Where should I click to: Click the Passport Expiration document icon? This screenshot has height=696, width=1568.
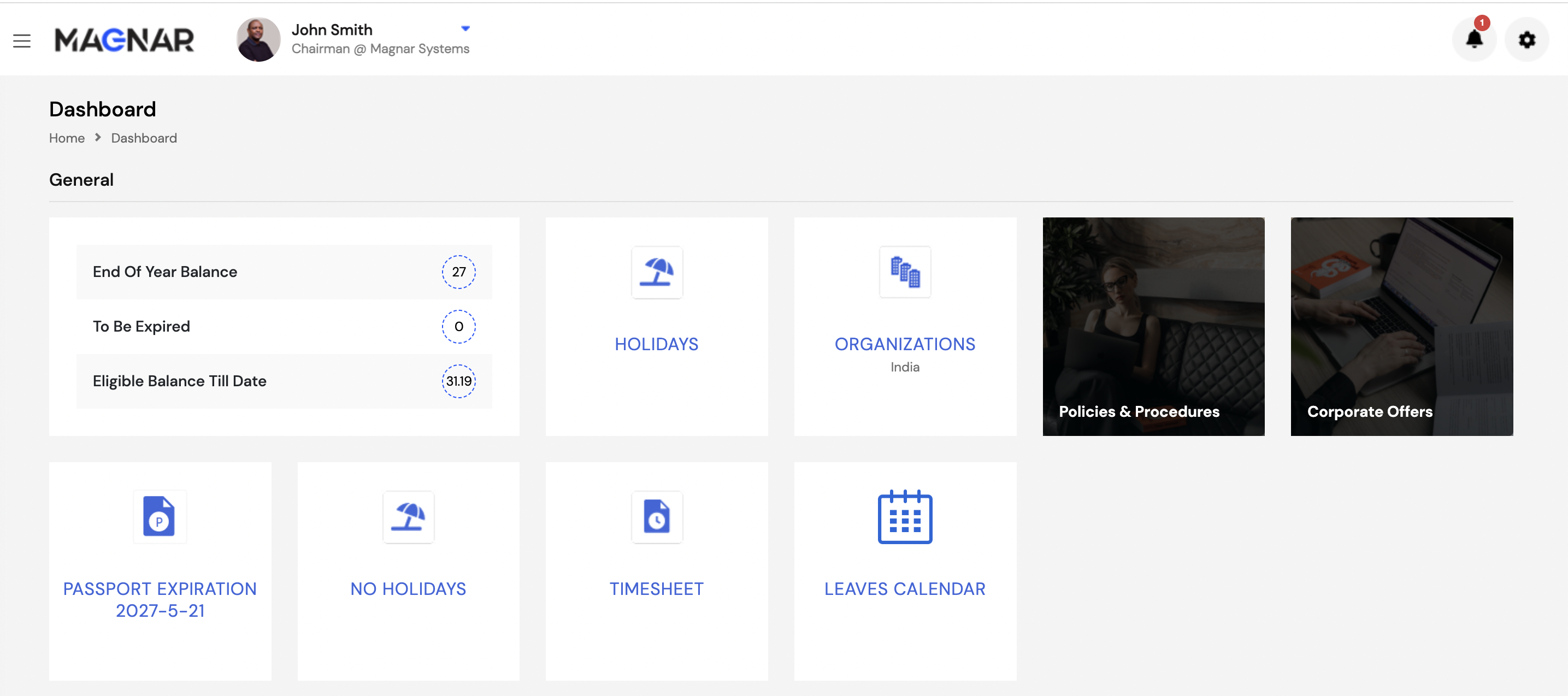[x=160, y=516]
